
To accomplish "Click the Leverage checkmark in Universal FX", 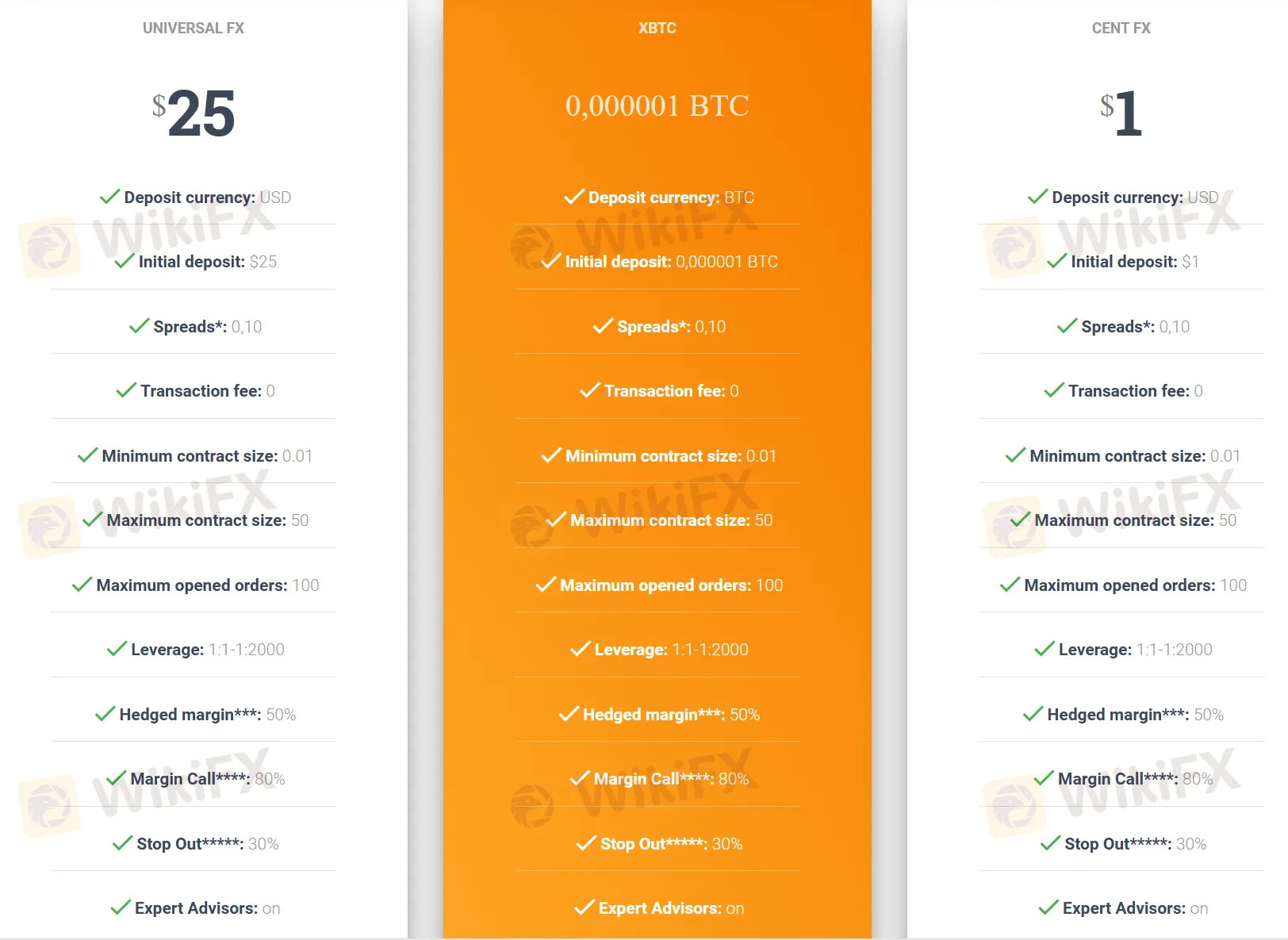I will pos(117,649).
